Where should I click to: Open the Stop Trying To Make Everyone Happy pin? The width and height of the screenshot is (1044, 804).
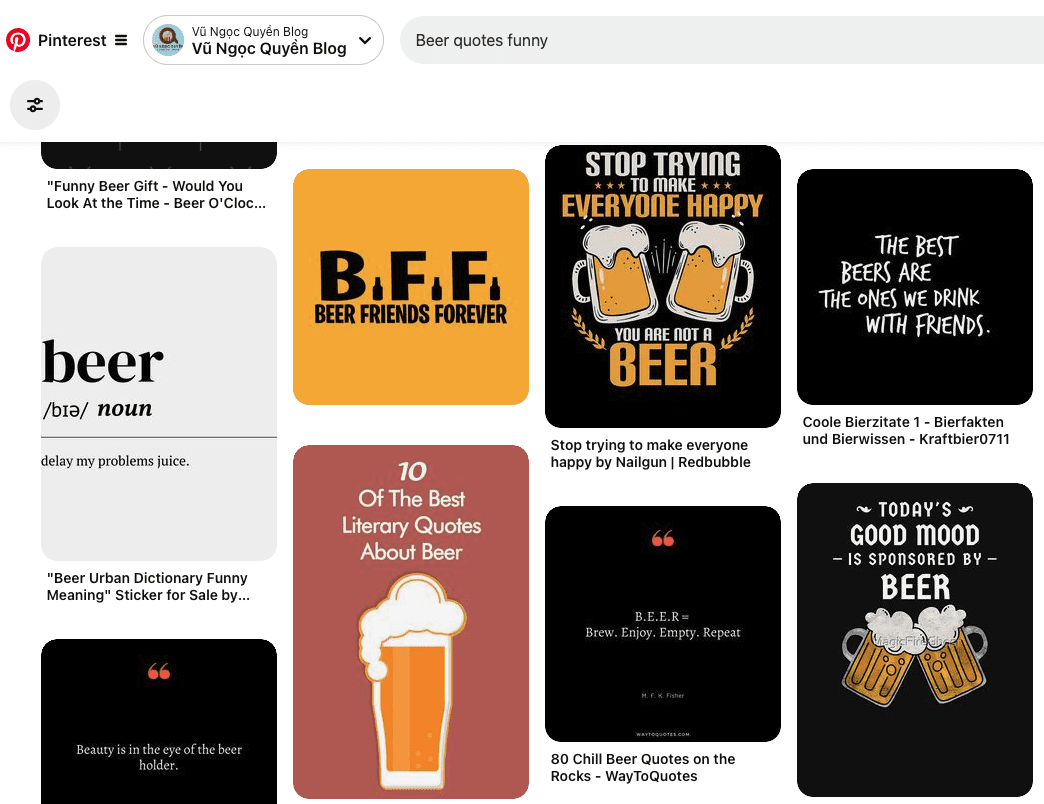662,286
